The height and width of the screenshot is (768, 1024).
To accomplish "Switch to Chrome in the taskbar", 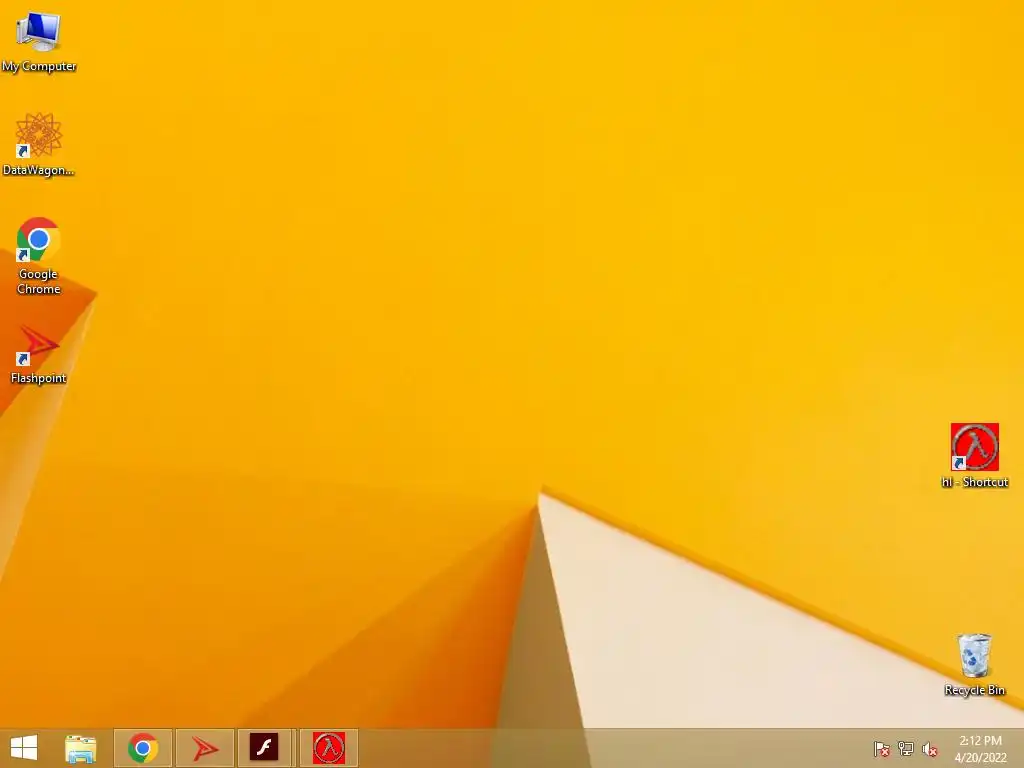I will (x=143, y=748).
